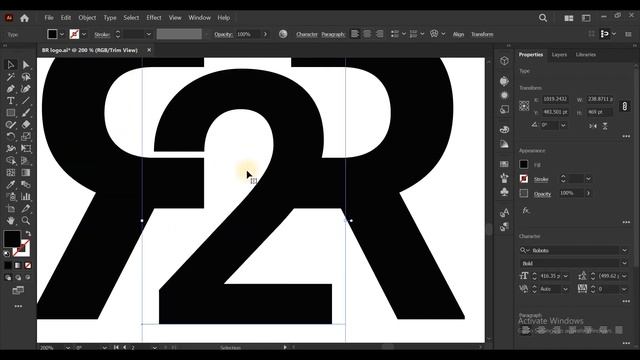Toggle Draw Normal mode
The width and height of the screenshot is (640, 360).
(x=8, y=278)
